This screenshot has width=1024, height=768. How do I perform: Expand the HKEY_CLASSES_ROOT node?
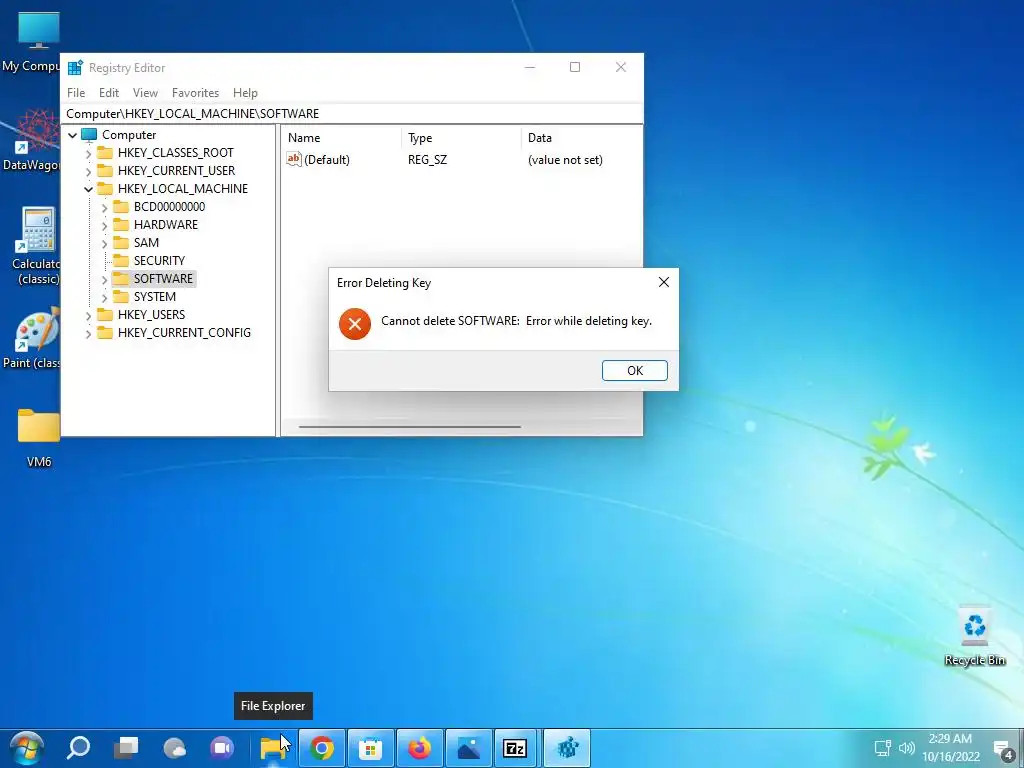point(88,153)
